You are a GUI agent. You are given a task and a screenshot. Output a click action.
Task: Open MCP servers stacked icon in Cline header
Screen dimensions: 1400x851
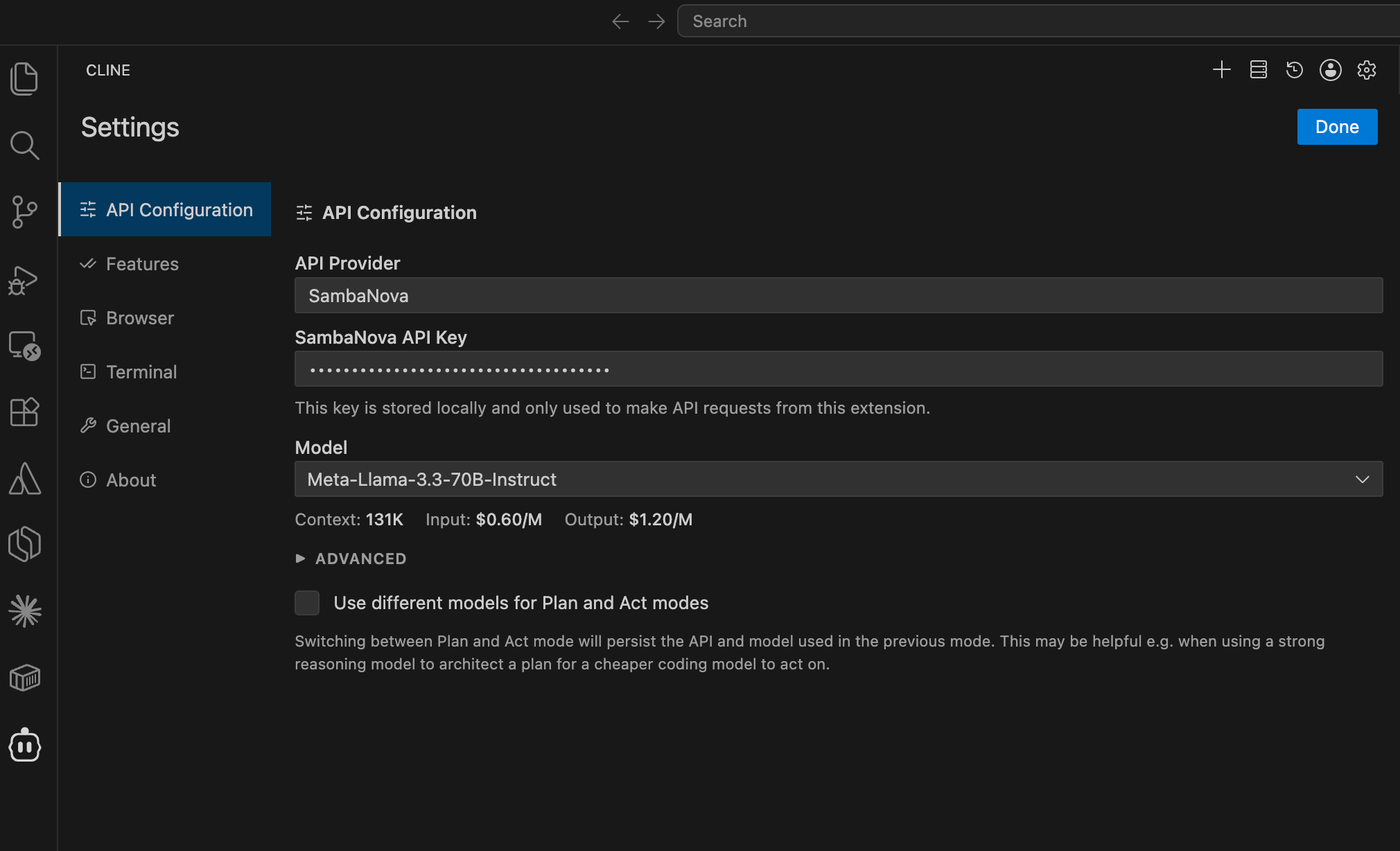[1259, 69]
